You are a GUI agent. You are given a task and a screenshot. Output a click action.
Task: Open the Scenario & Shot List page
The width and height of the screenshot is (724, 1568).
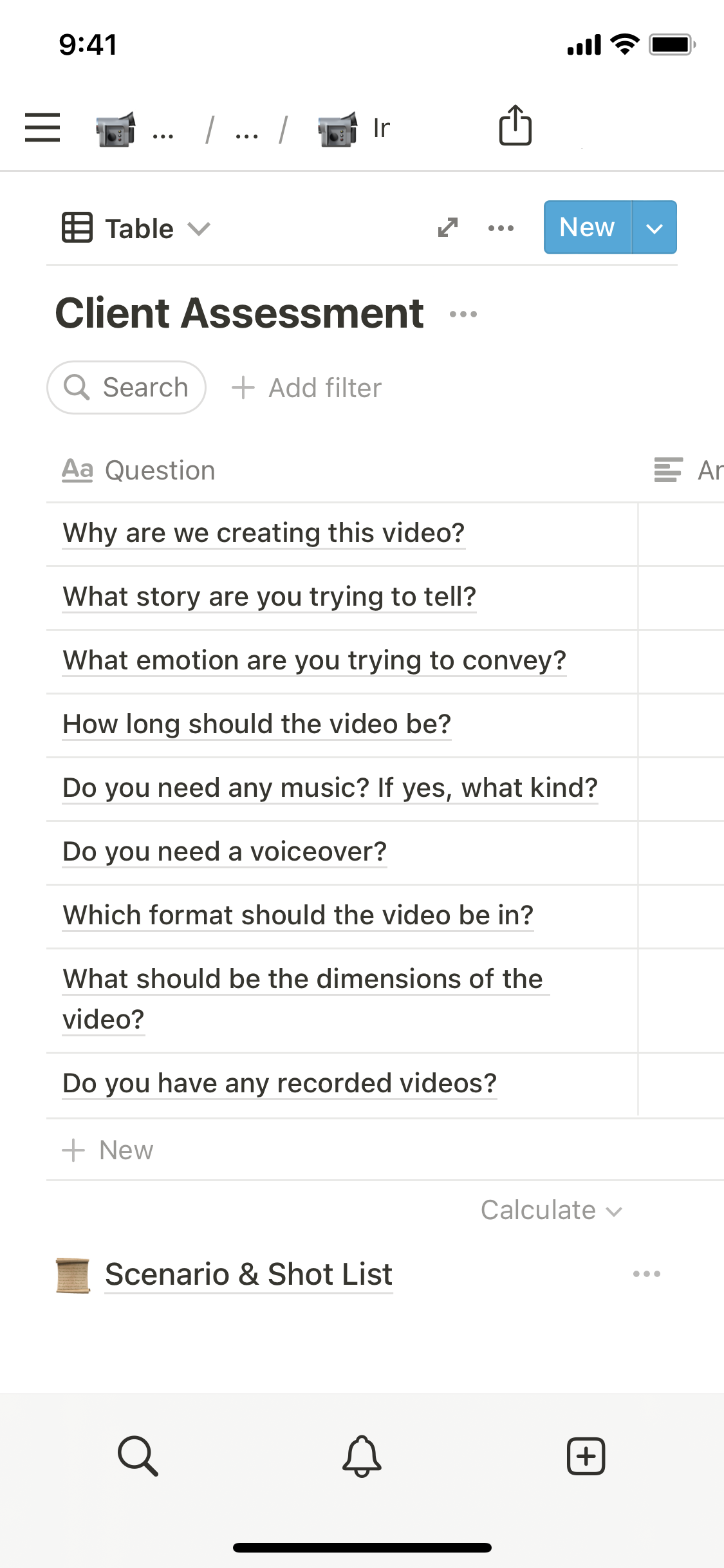248,1274
